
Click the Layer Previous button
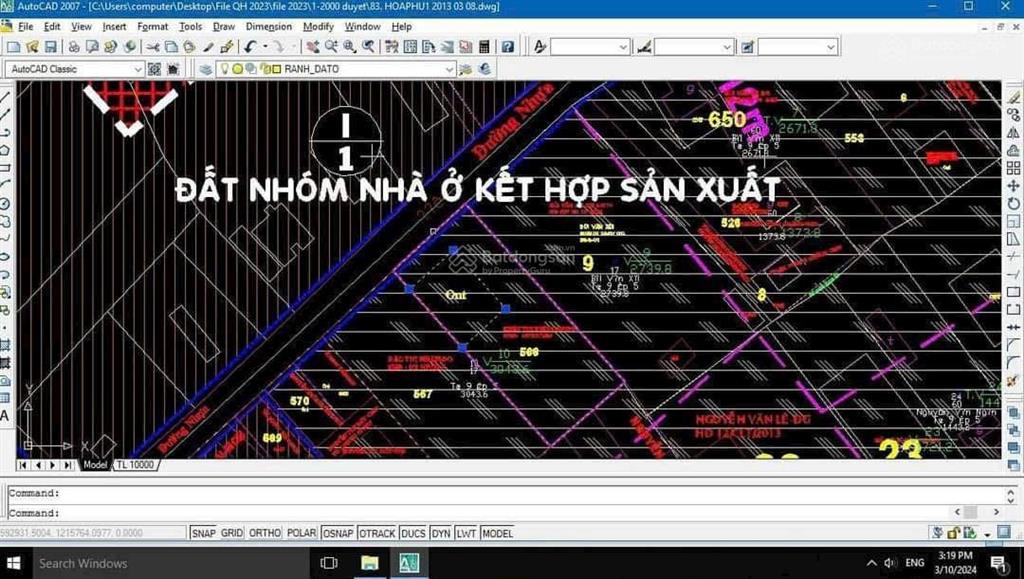485,69
